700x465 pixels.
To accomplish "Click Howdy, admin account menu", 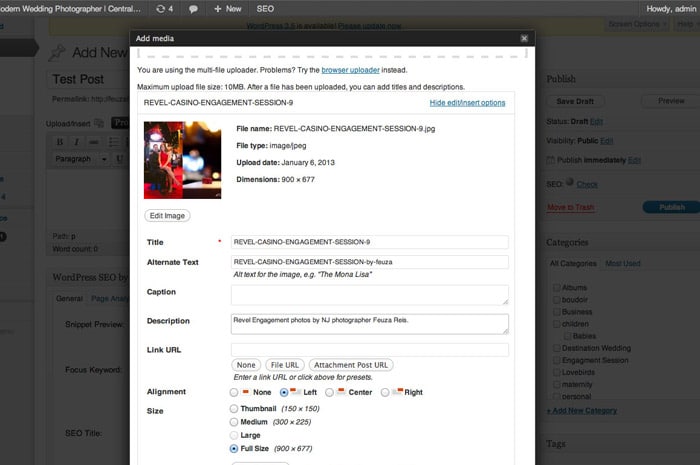I will [671, 9].
